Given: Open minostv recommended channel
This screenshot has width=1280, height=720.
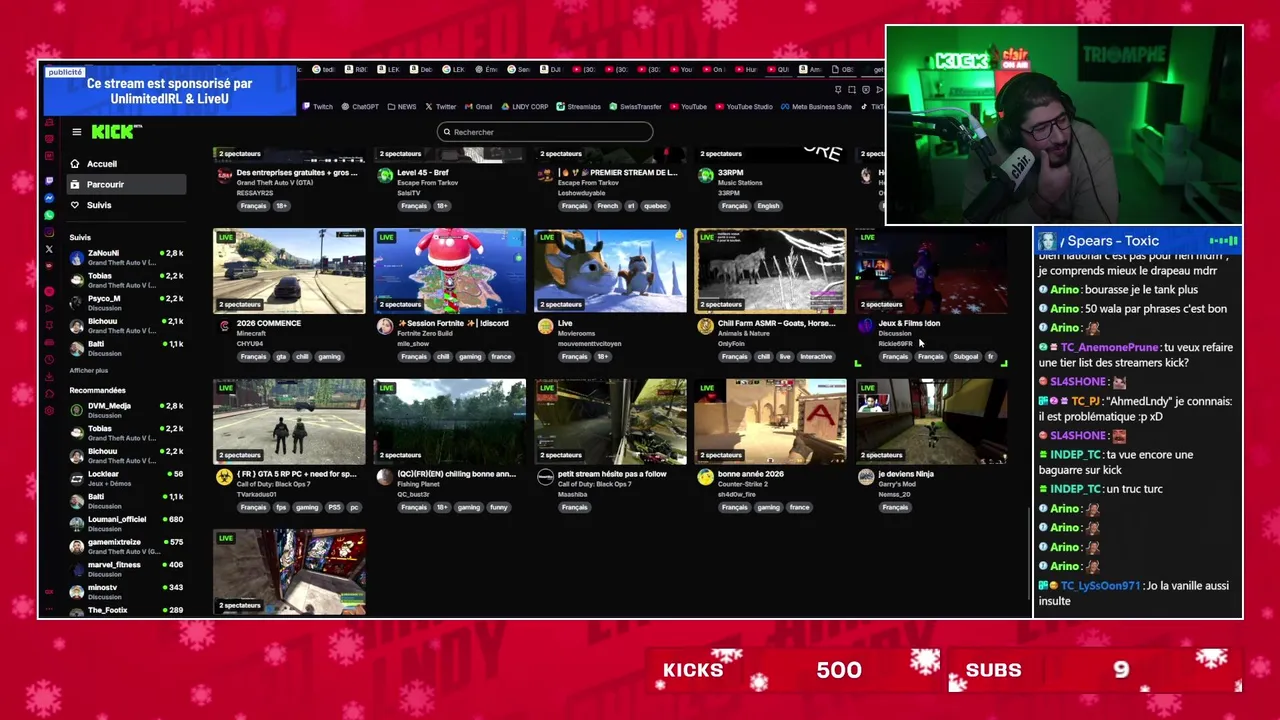Looking at the screenshot, I should 126,591.
